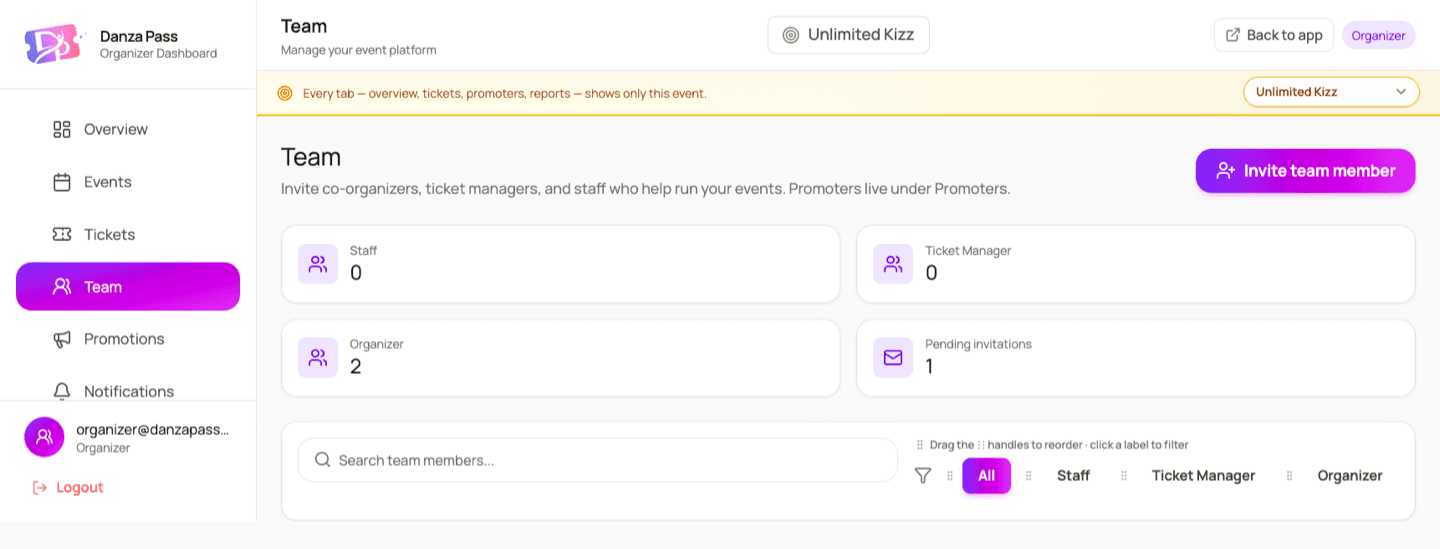Select the Team sidebar item

coord(128,287)
